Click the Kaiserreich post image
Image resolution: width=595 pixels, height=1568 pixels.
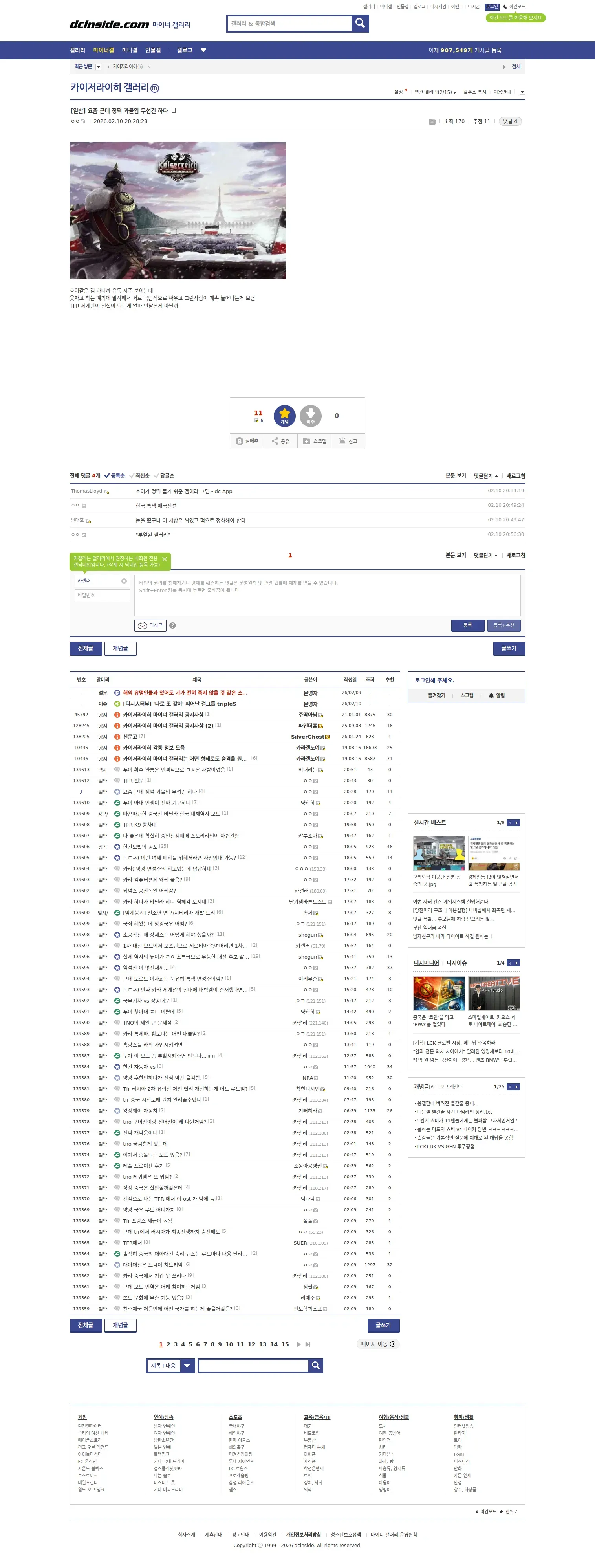[178, 211]
